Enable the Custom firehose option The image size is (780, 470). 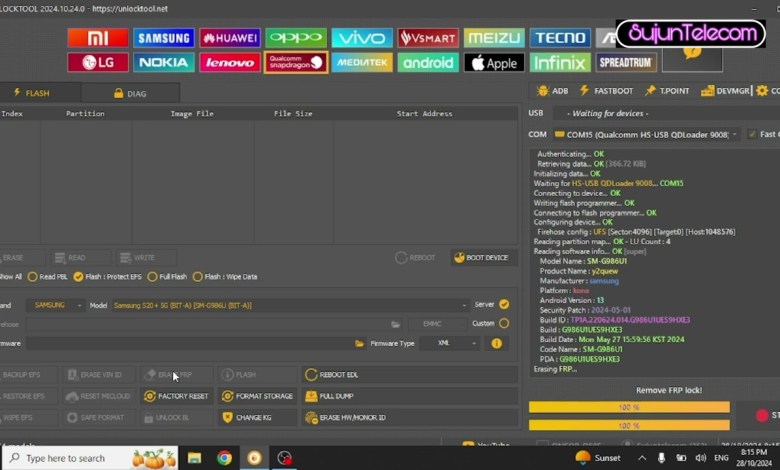pyautogui.click(x=504, y=324)
